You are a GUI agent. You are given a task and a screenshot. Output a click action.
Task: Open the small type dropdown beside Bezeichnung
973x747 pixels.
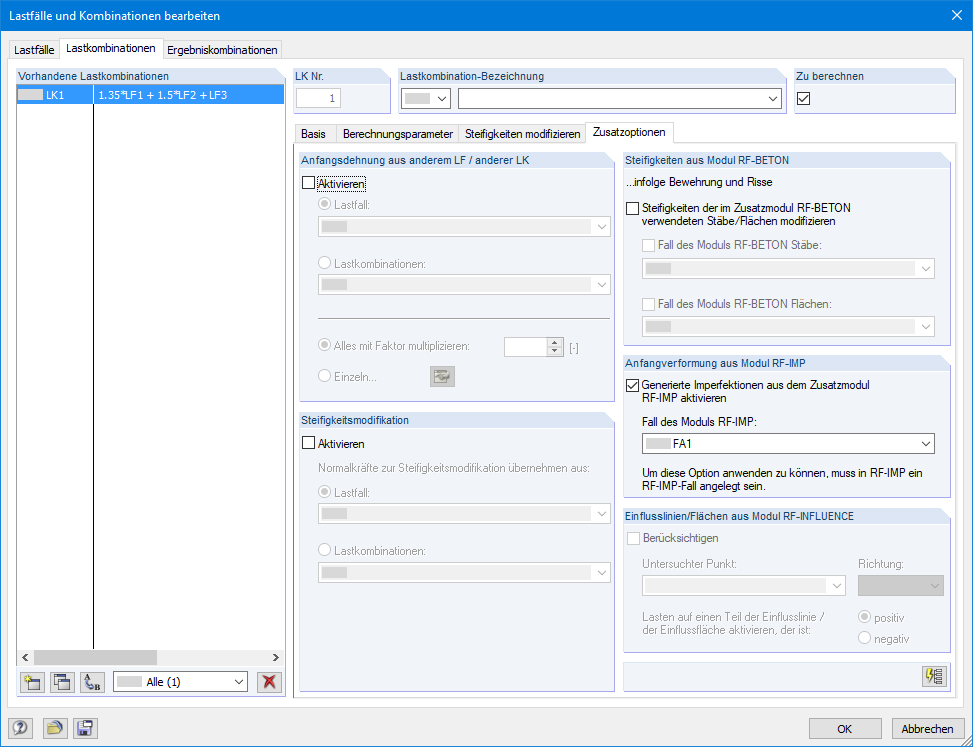click(x=426, y=99)
